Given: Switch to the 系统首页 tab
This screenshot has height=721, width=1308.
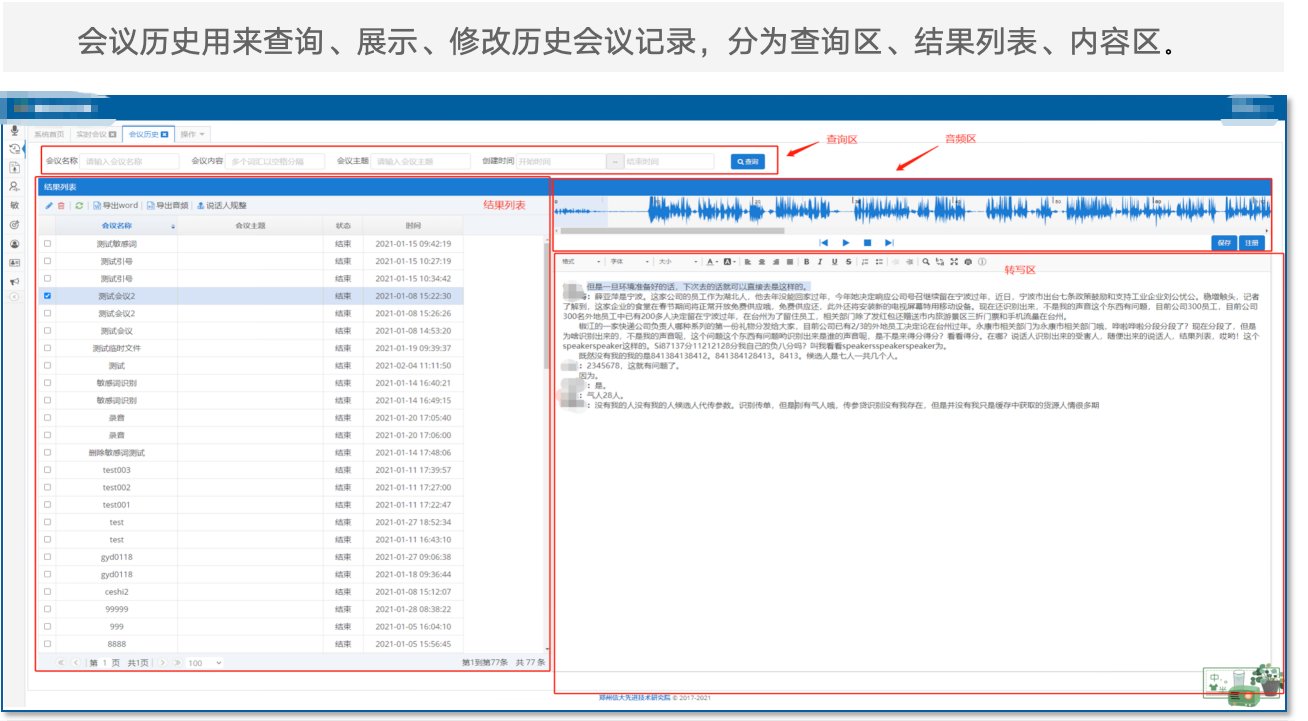Looking at the screenshot, I should click(49, 133).
